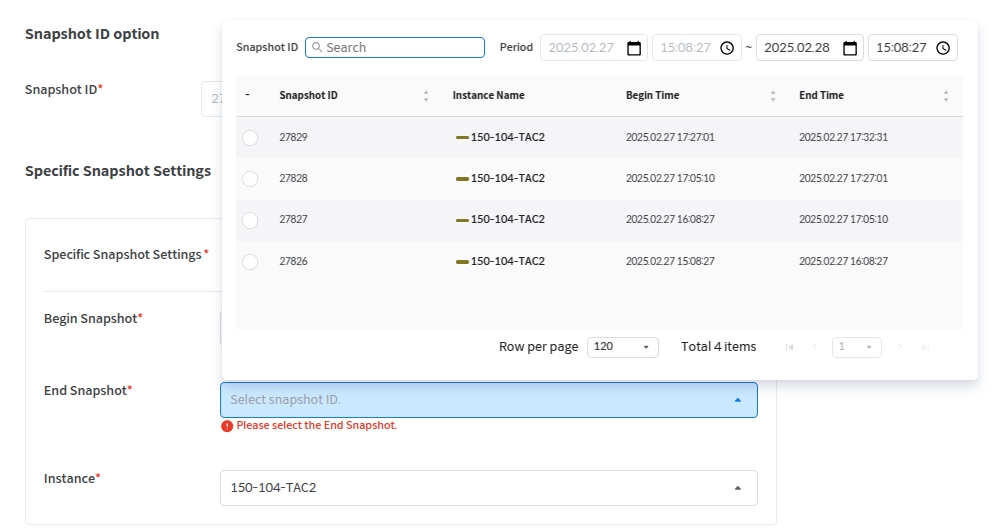
Task: Go to last page of snapshot list
Action: [925, 347]
